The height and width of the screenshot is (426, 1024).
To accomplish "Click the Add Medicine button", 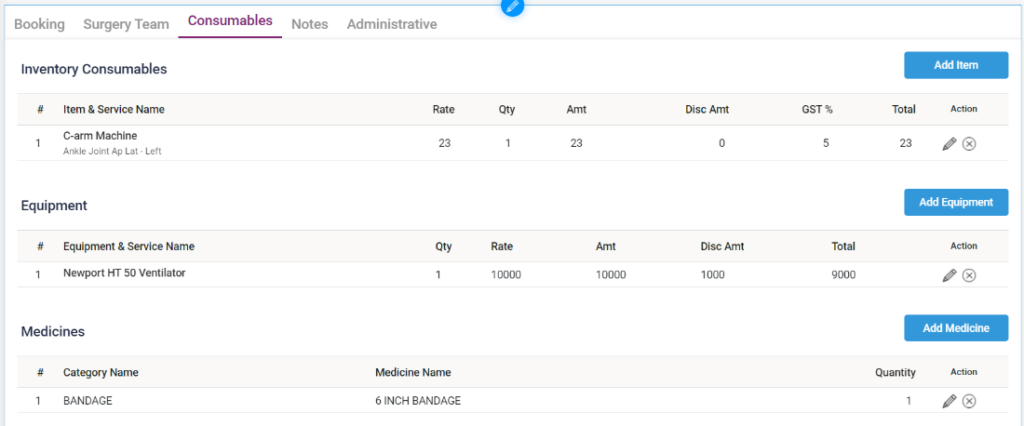I will point(956,328).
